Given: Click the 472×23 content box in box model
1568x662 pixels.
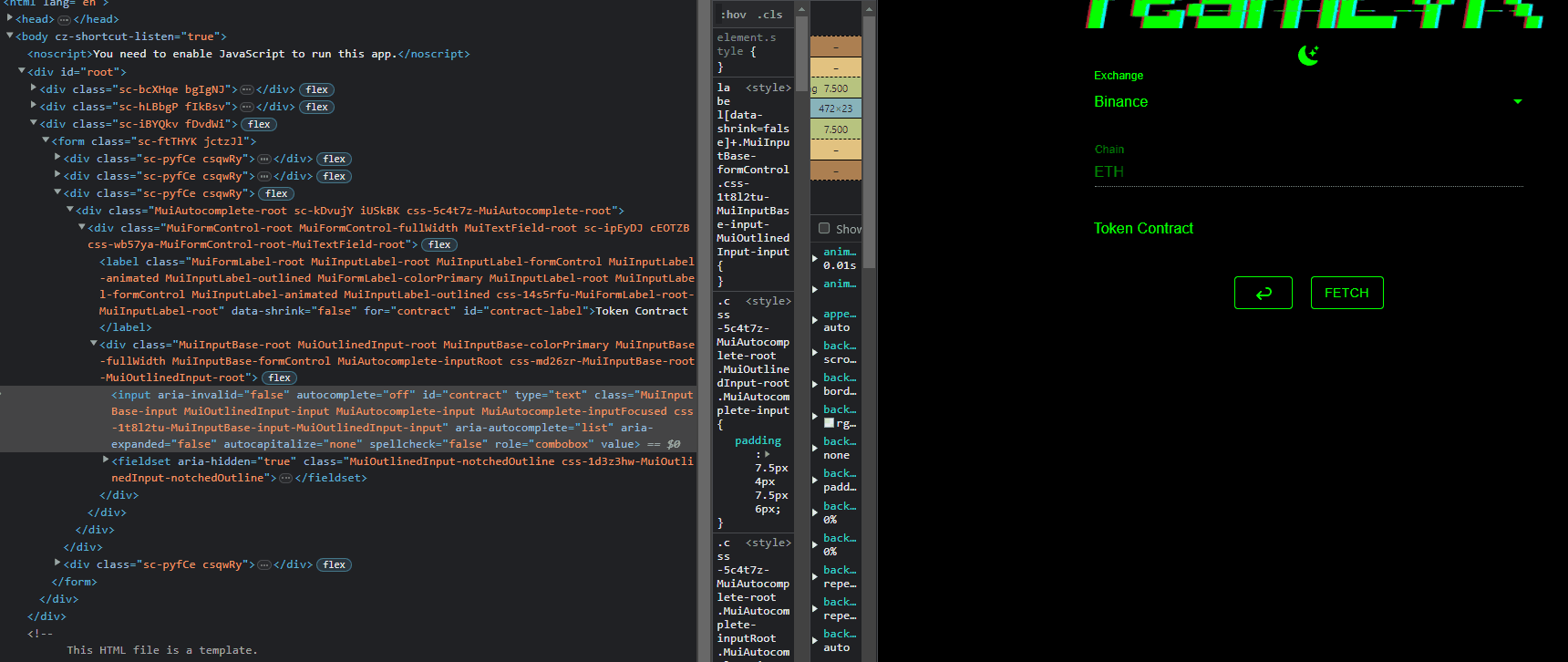Looking at the screenshot, I should click(835, 109).
